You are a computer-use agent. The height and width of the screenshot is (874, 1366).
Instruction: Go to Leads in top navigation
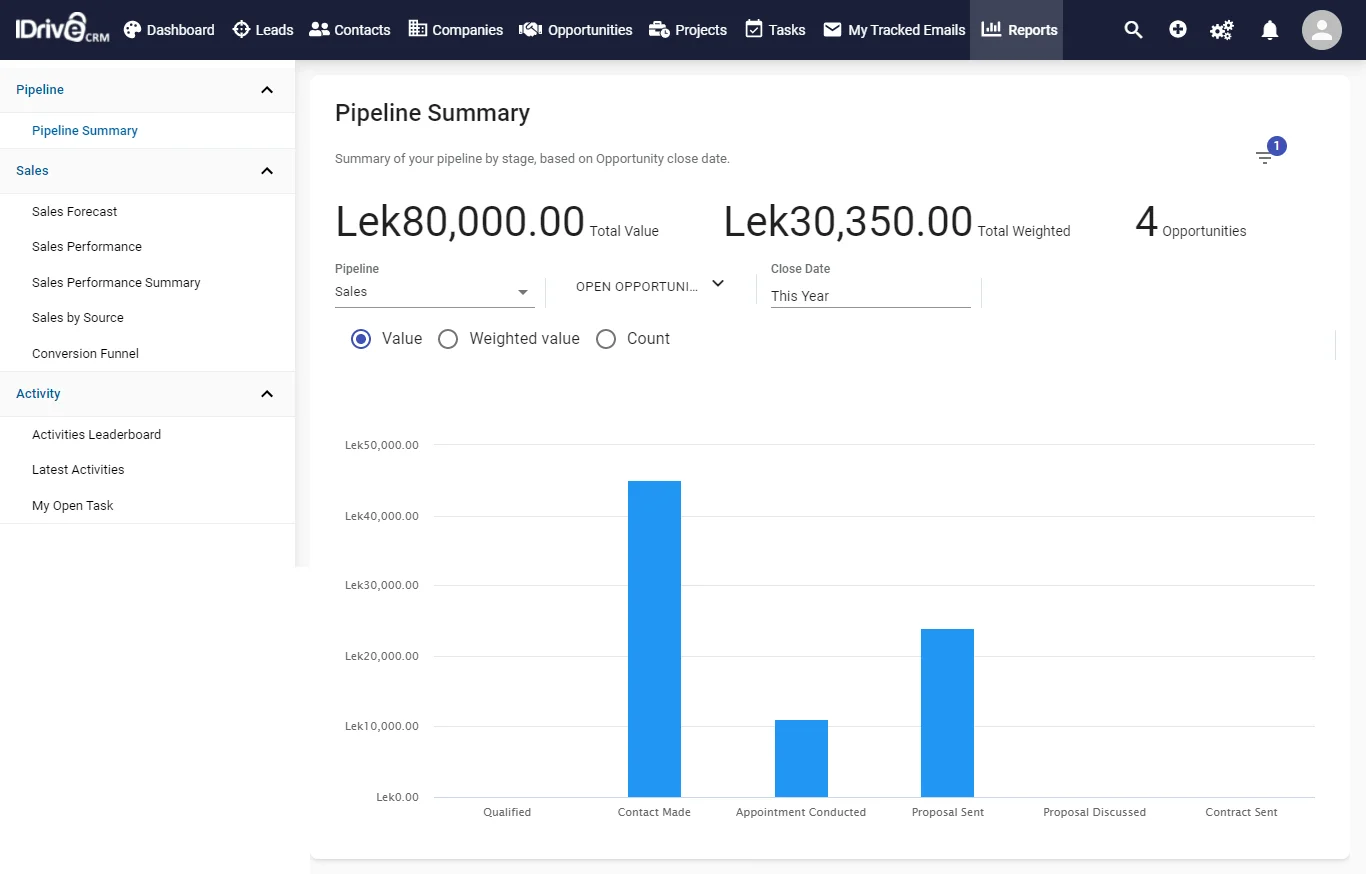coord(263,30)
